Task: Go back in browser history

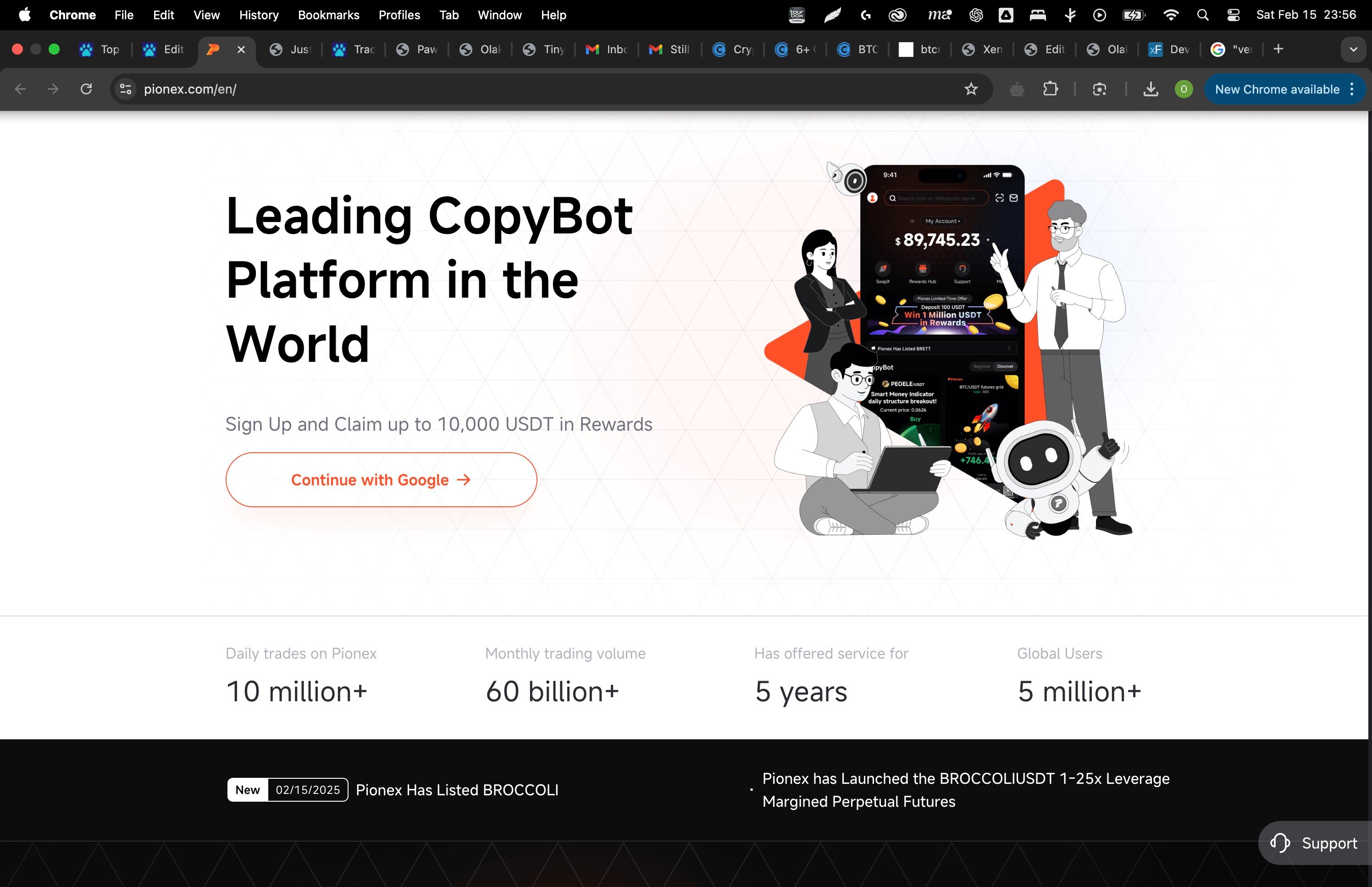Action: pyautogui.click(x=21, y=89)
